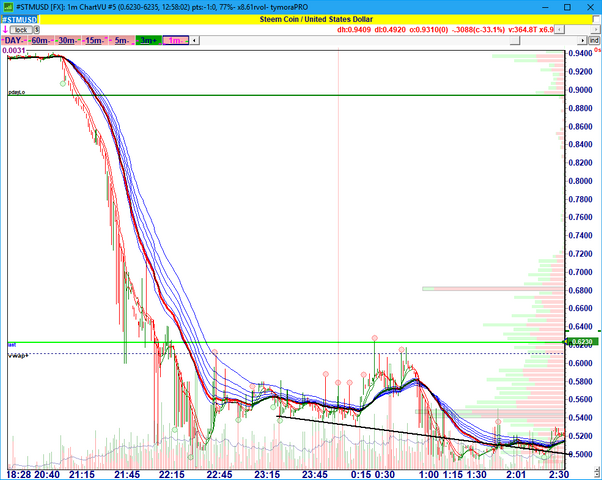
Task: Click the magenta down arrow icon
Action: click(5, 30)
